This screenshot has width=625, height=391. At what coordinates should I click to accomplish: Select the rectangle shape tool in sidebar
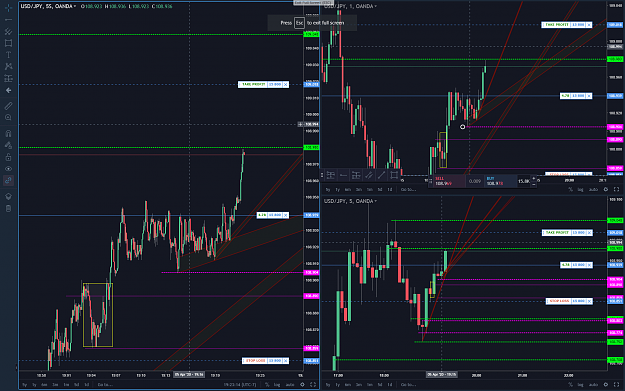click(8, 43)
